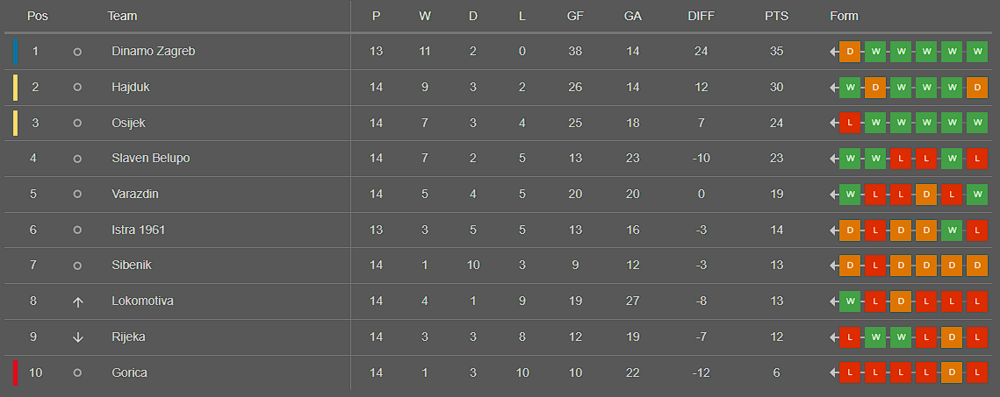The image size is (1000, 397).
Task: Click Osijek's red L form badge
Action: 849,123
